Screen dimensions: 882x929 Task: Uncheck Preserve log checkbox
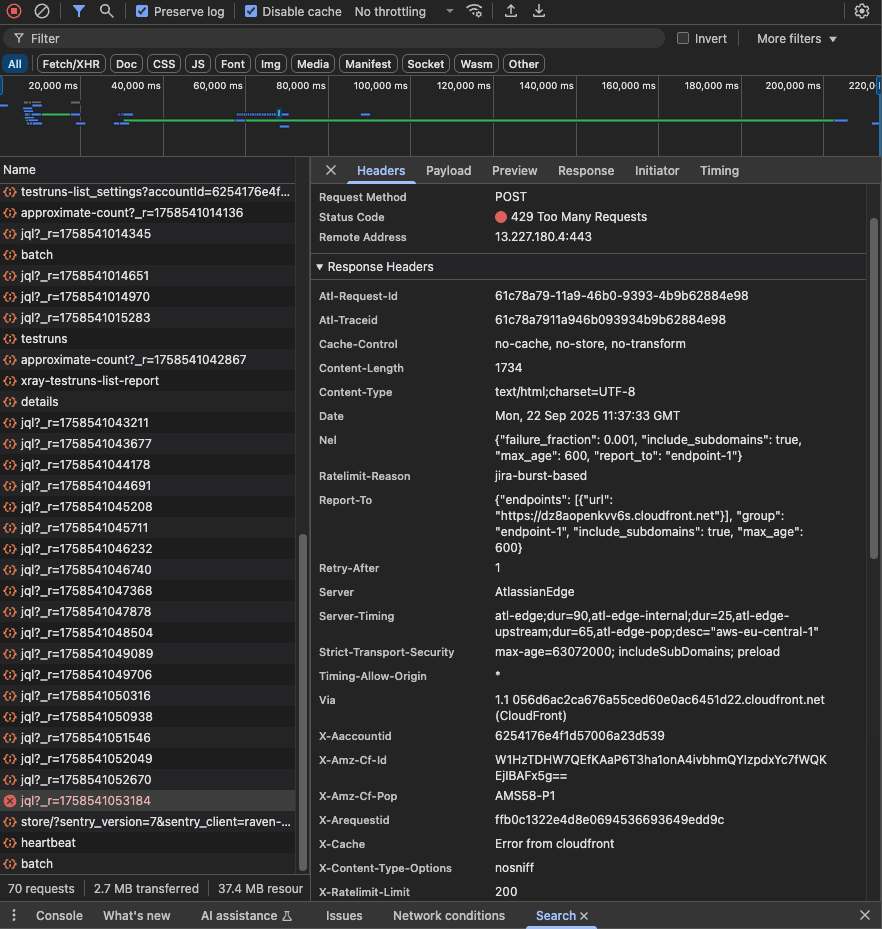coord(142,12)
